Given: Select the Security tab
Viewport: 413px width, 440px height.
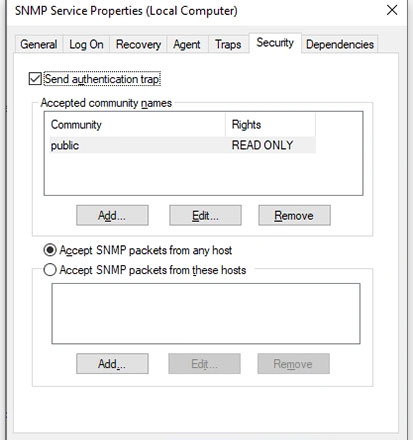Looking at the screenshot, I should 275,43.
